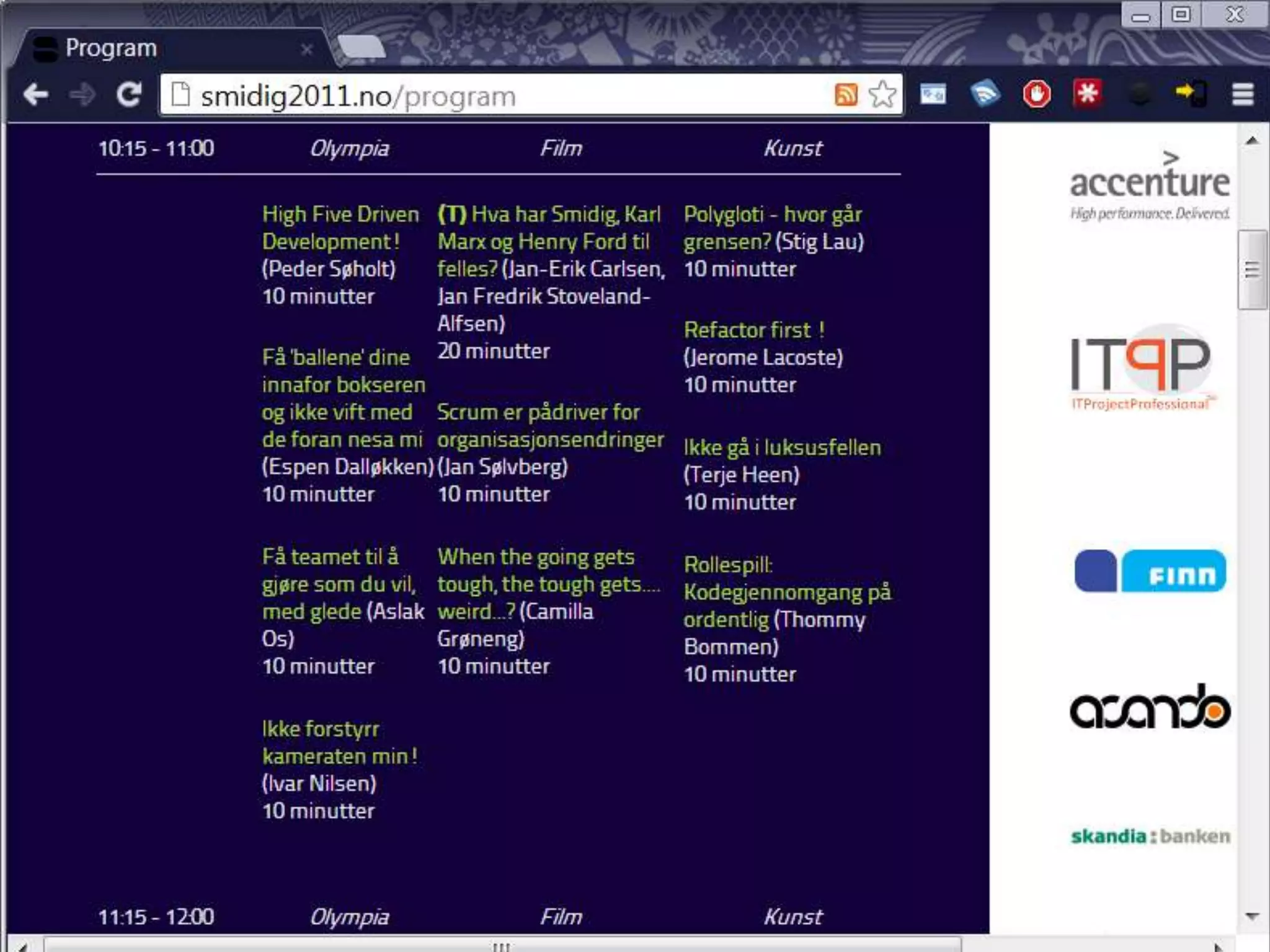This screenshot has width=1270, height=952.
Task: Click the browser back arrow
Action: [x=35, y=95]
